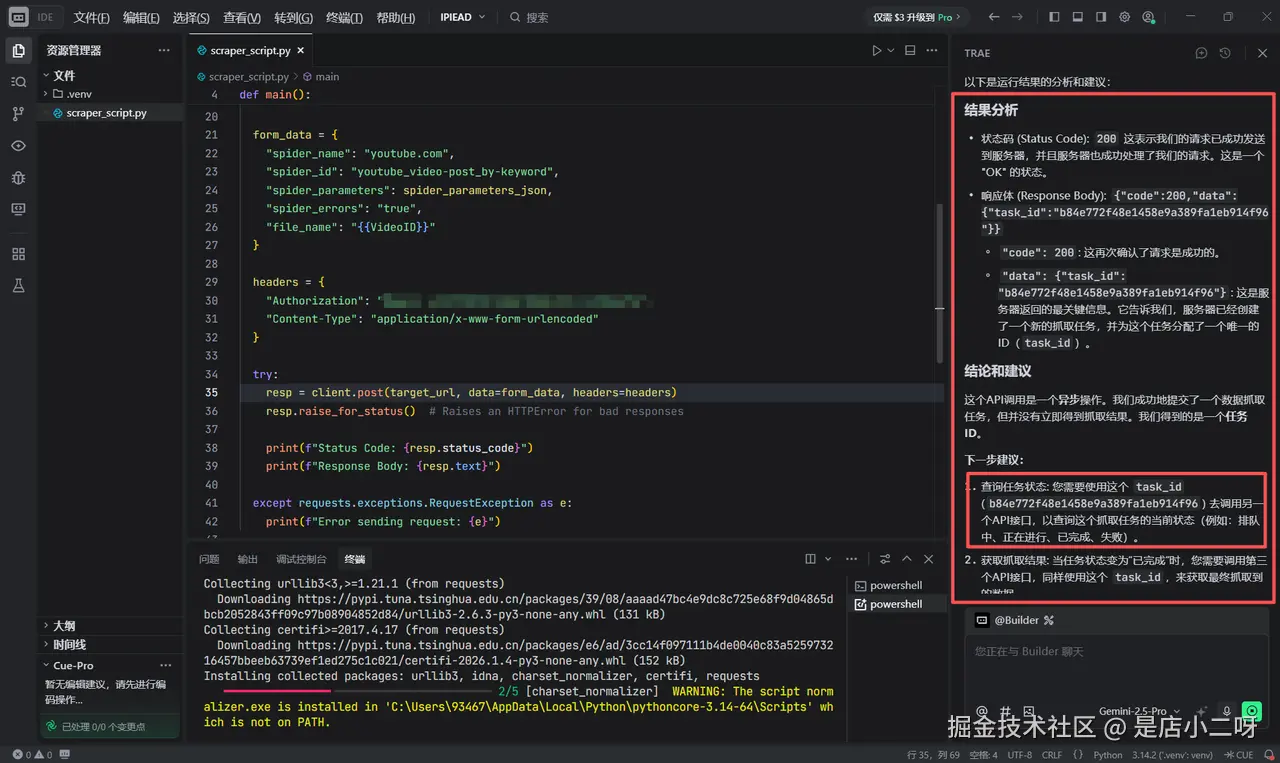Image resolution: width=1280 pixels, height=763 pixels.
Task: Close the bottom terminal panel
Action: click(929, 559)
